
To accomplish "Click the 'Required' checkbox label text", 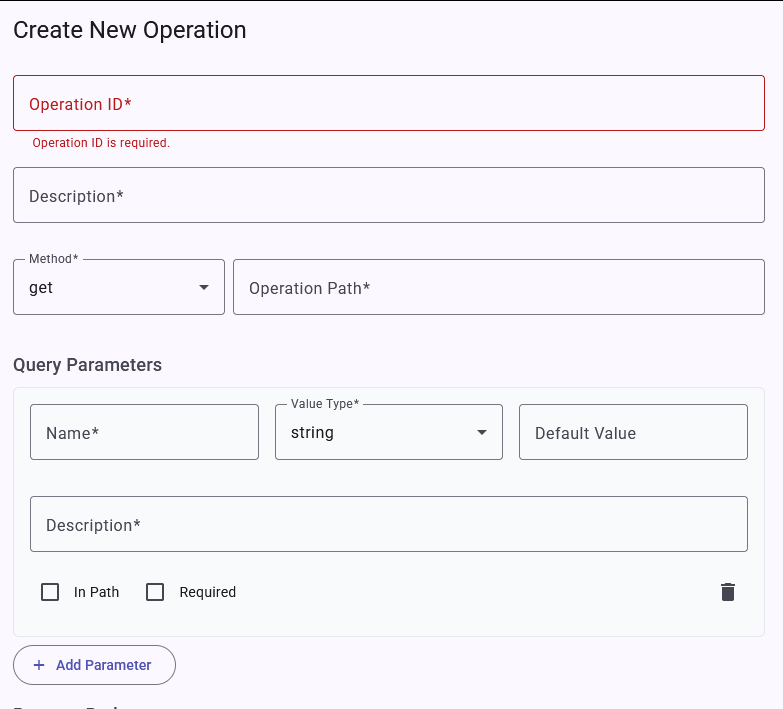I will 208,592.
